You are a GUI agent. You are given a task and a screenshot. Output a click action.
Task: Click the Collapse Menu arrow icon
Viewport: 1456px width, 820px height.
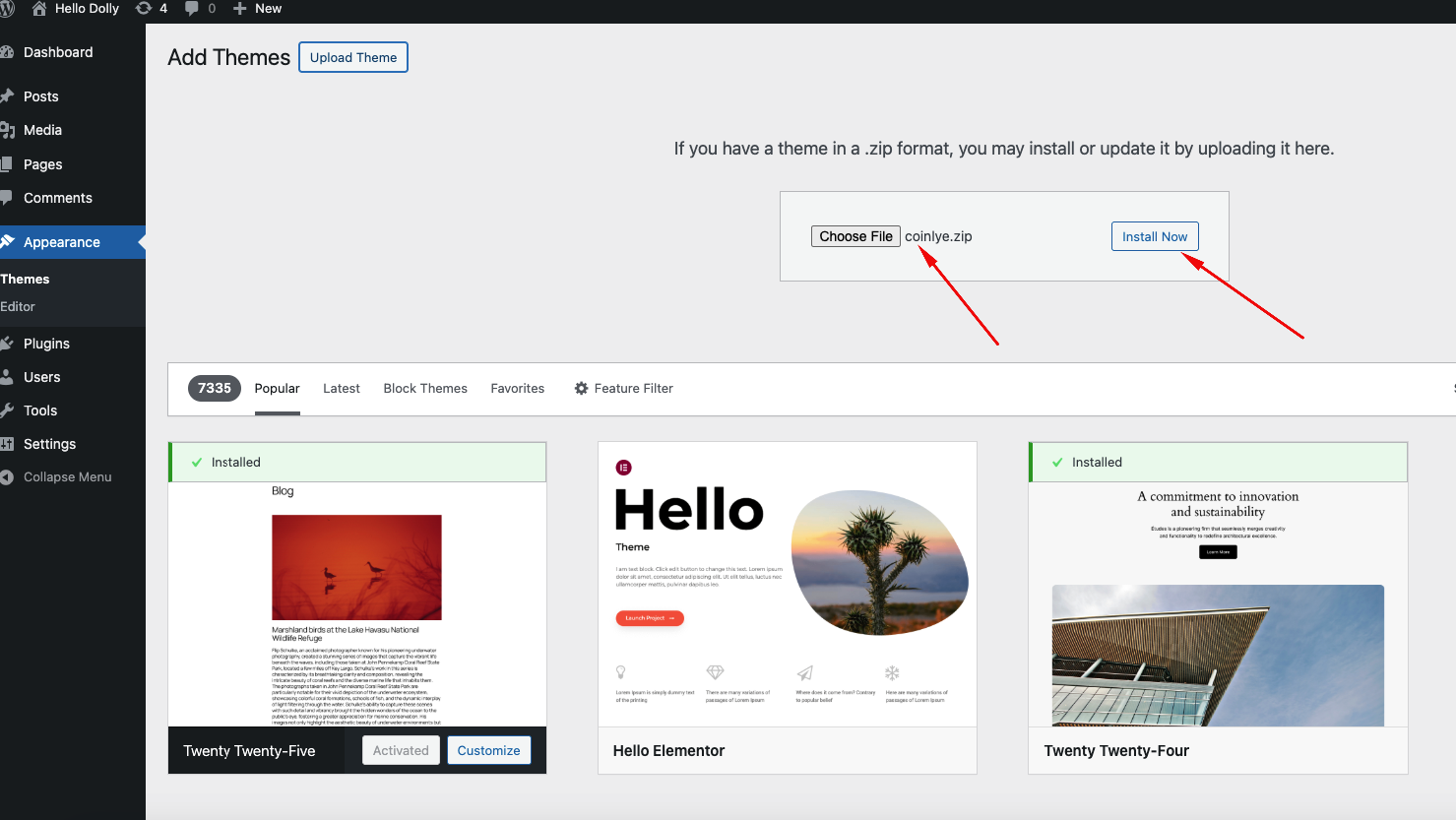coord(6,477)
